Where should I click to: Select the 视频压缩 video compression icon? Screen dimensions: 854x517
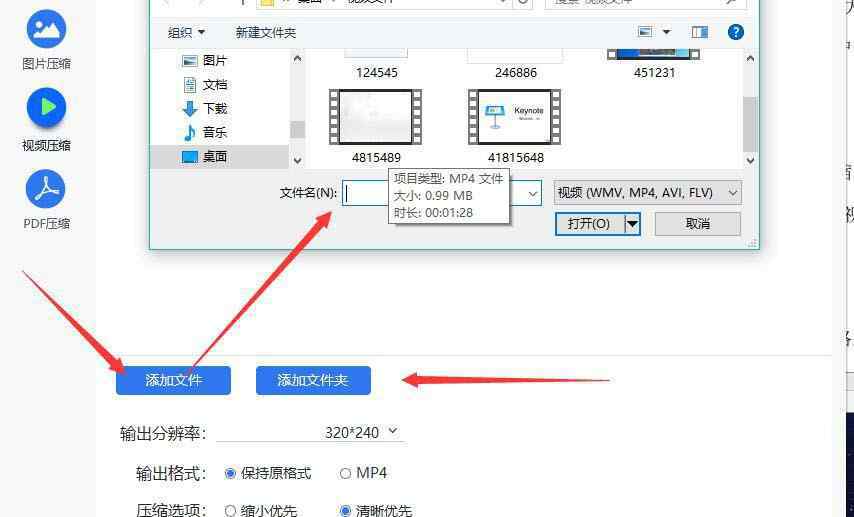point(46,108)
